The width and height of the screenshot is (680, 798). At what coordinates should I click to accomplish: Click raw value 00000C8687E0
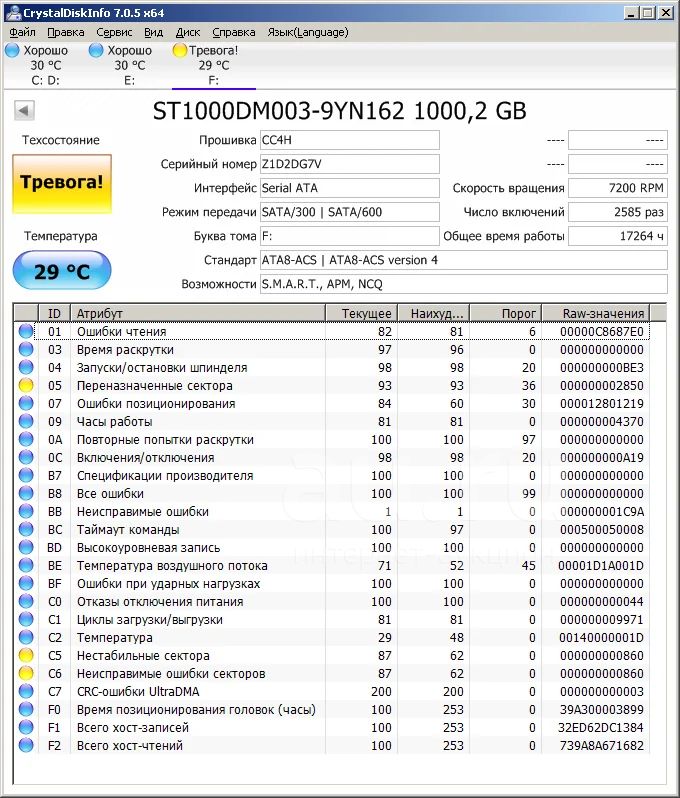coord(602,332)
